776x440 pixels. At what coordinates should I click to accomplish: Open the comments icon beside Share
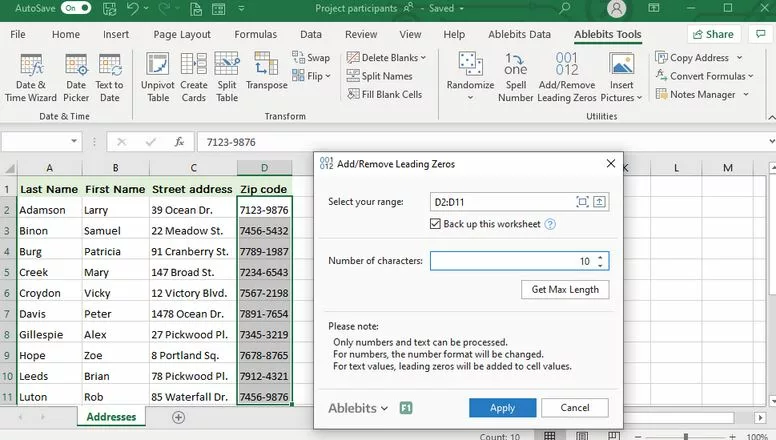coord(760,34)
